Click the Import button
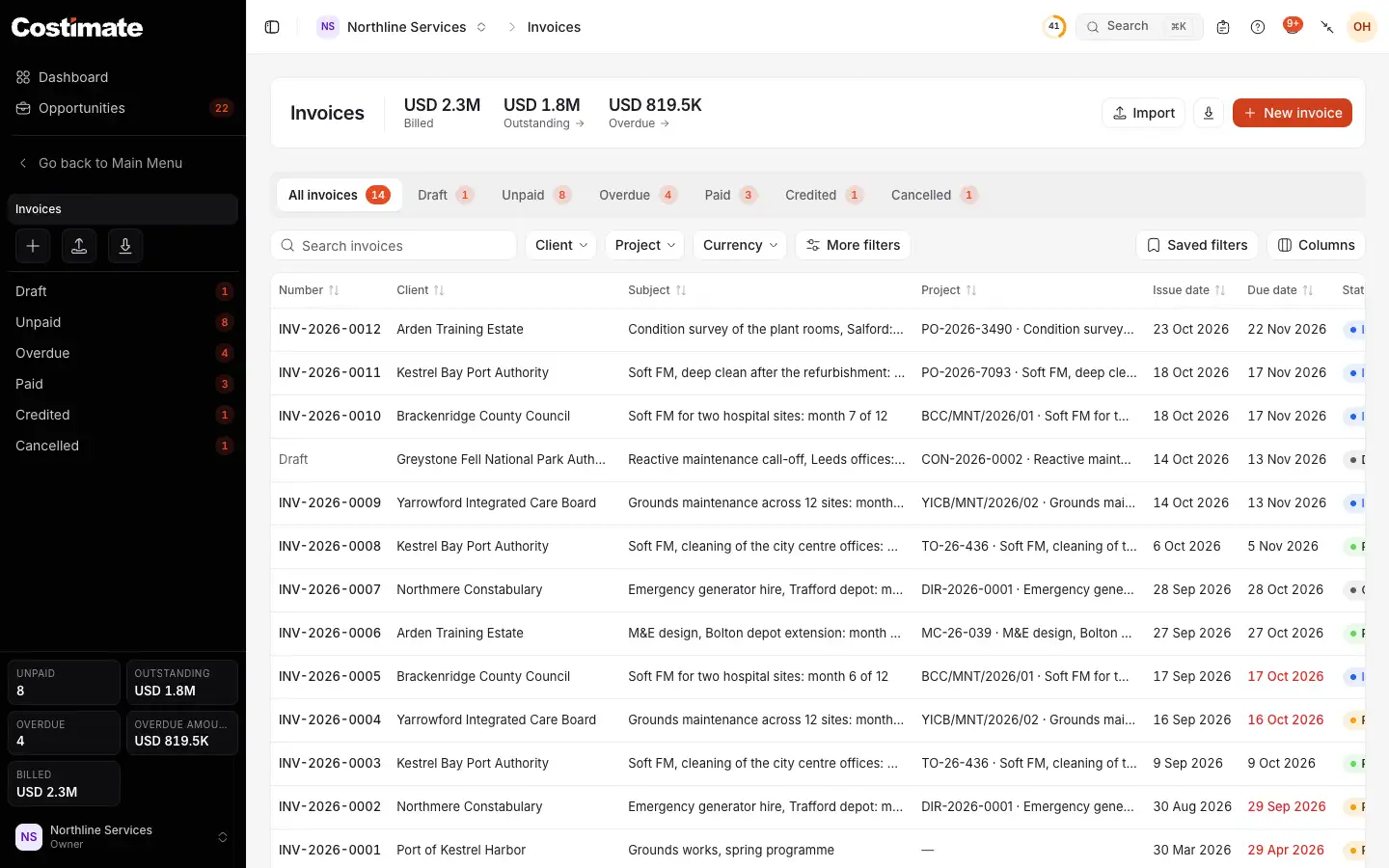The width and height of the screenshot is (1389, 868). click(x=1143, y=113)
